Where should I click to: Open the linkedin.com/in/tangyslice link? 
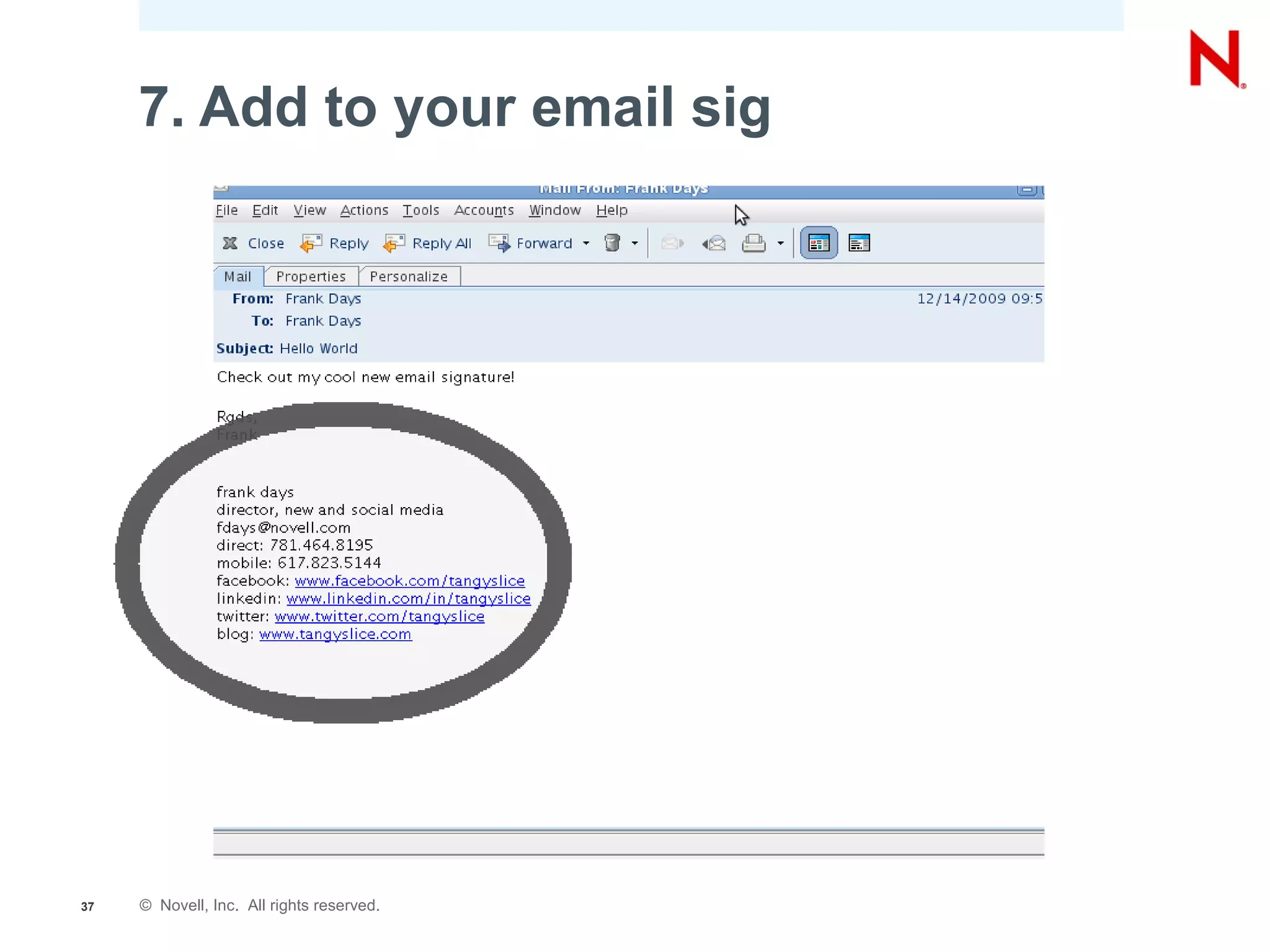pos(409,599)
